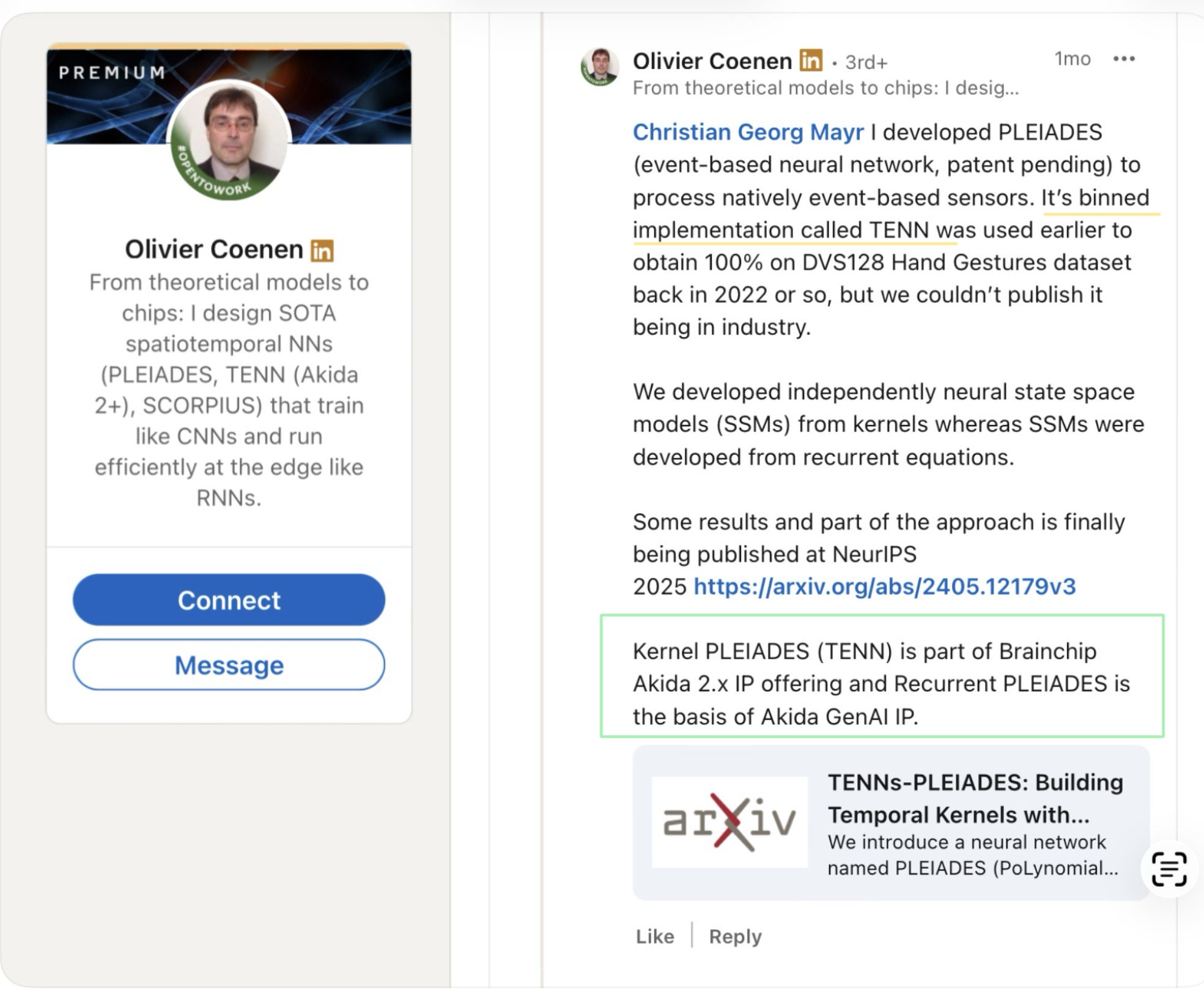Open the Christian Georg Mayr mention

748,132
